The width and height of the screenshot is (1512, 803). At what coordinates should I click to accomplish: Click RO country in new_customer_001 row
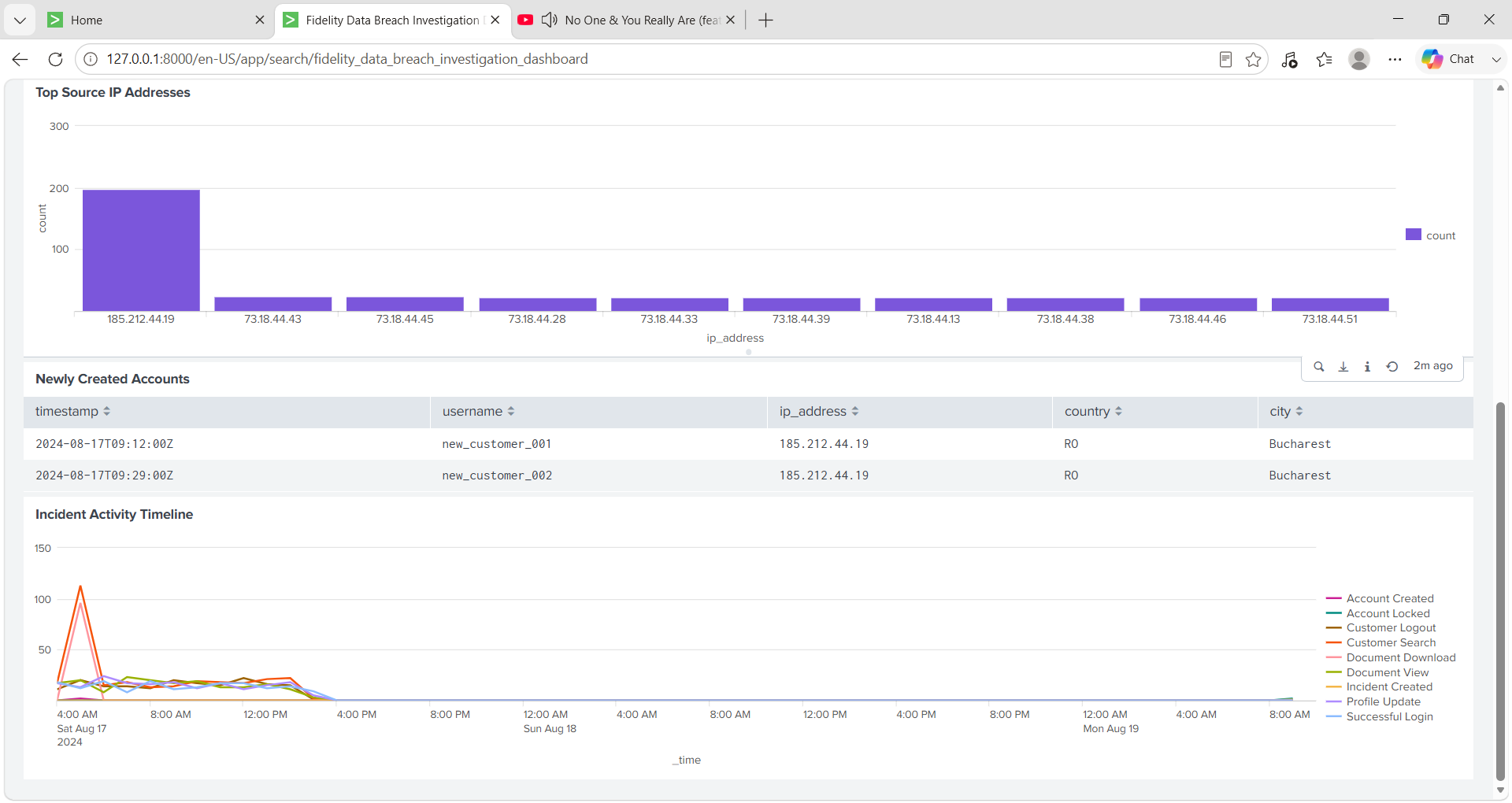click(1071, 444)
